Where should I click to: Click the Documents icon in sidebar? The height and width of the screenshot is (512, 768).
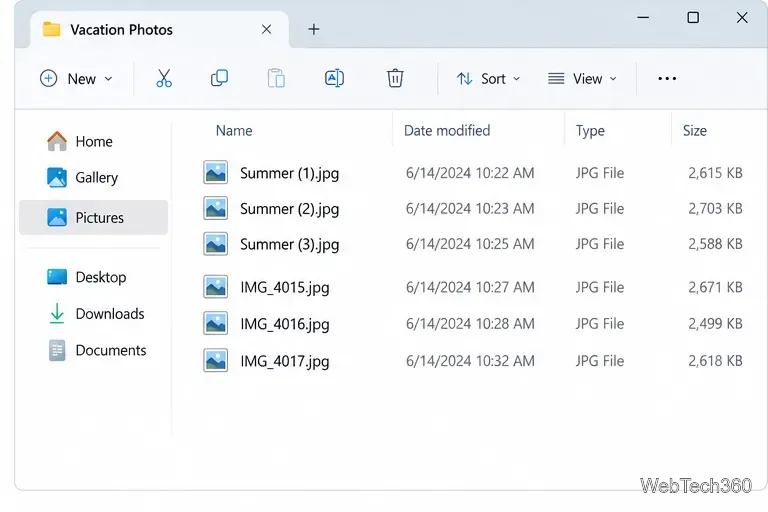57,350
